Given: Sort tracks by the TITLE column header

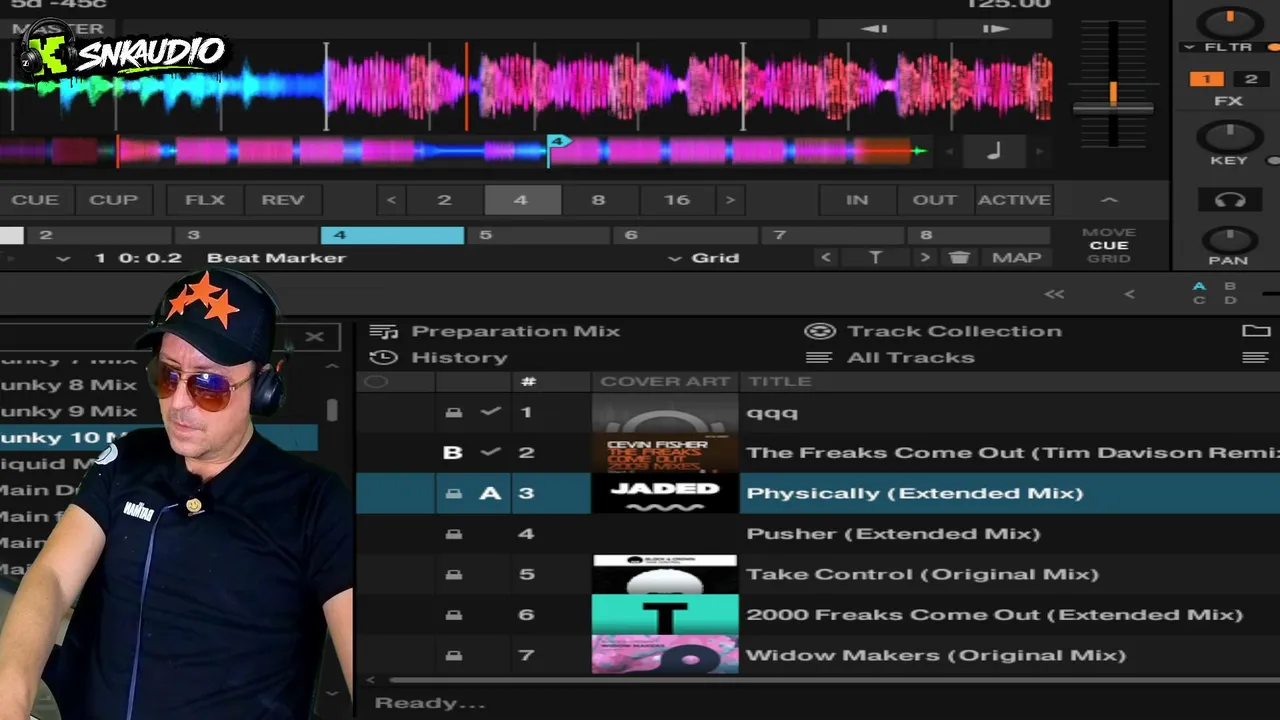Looking at the screenshot, I should pyautogui.click(x=779, y=381).
